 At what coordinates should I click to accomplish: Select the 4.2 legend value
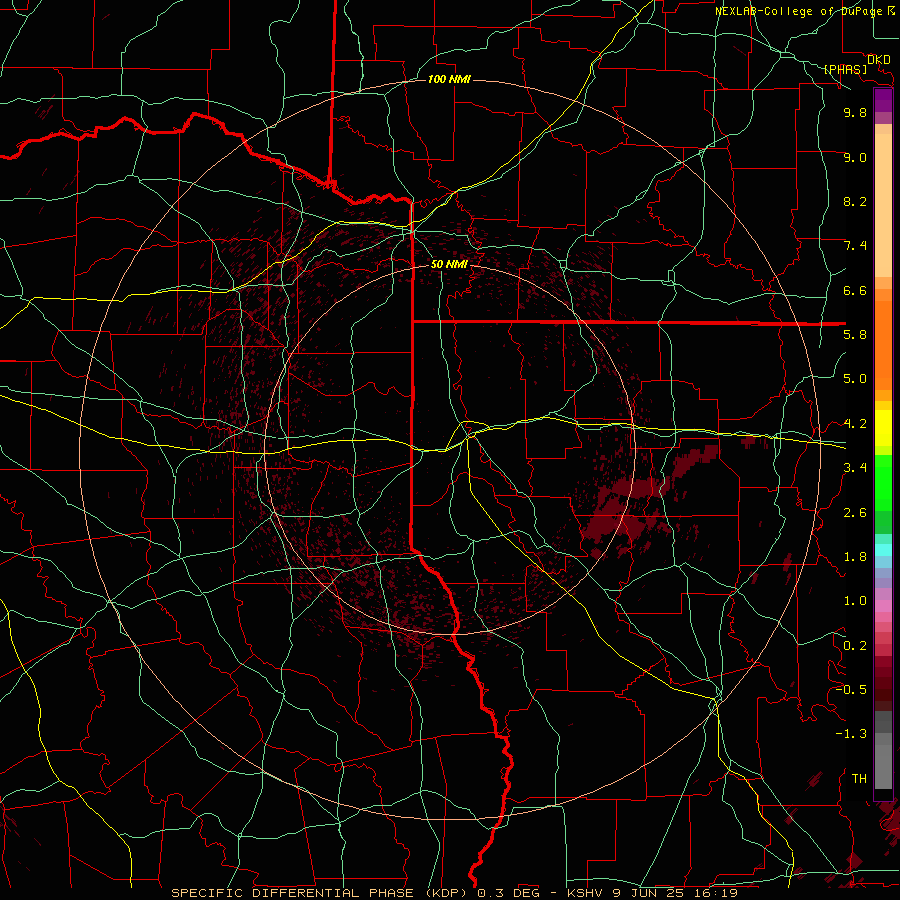coord(855,424)
